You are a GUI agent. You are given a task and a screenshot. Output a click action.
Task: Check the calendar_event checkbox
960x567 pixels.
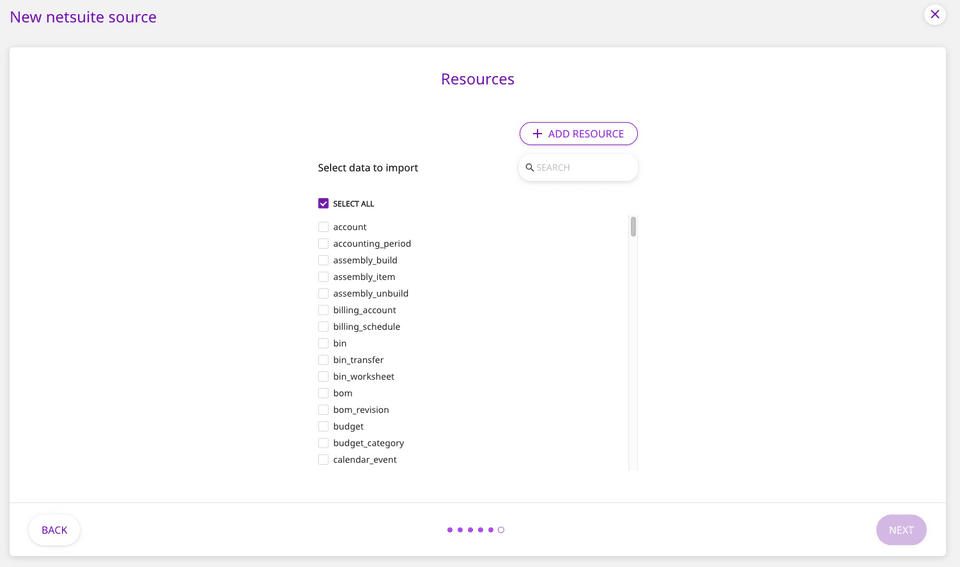[x=323, y=459]
